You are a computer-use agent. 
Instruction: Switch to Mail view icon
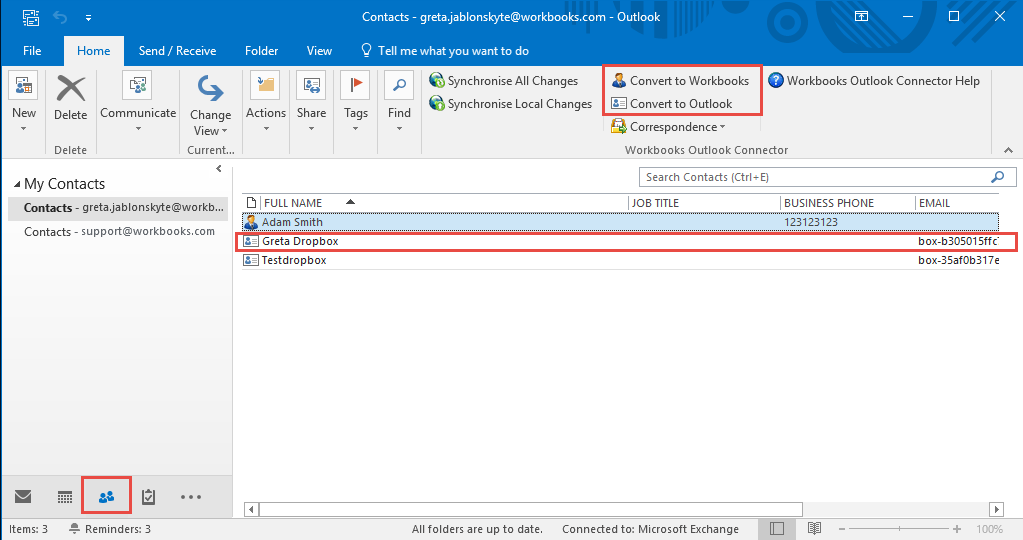(23, 496)
